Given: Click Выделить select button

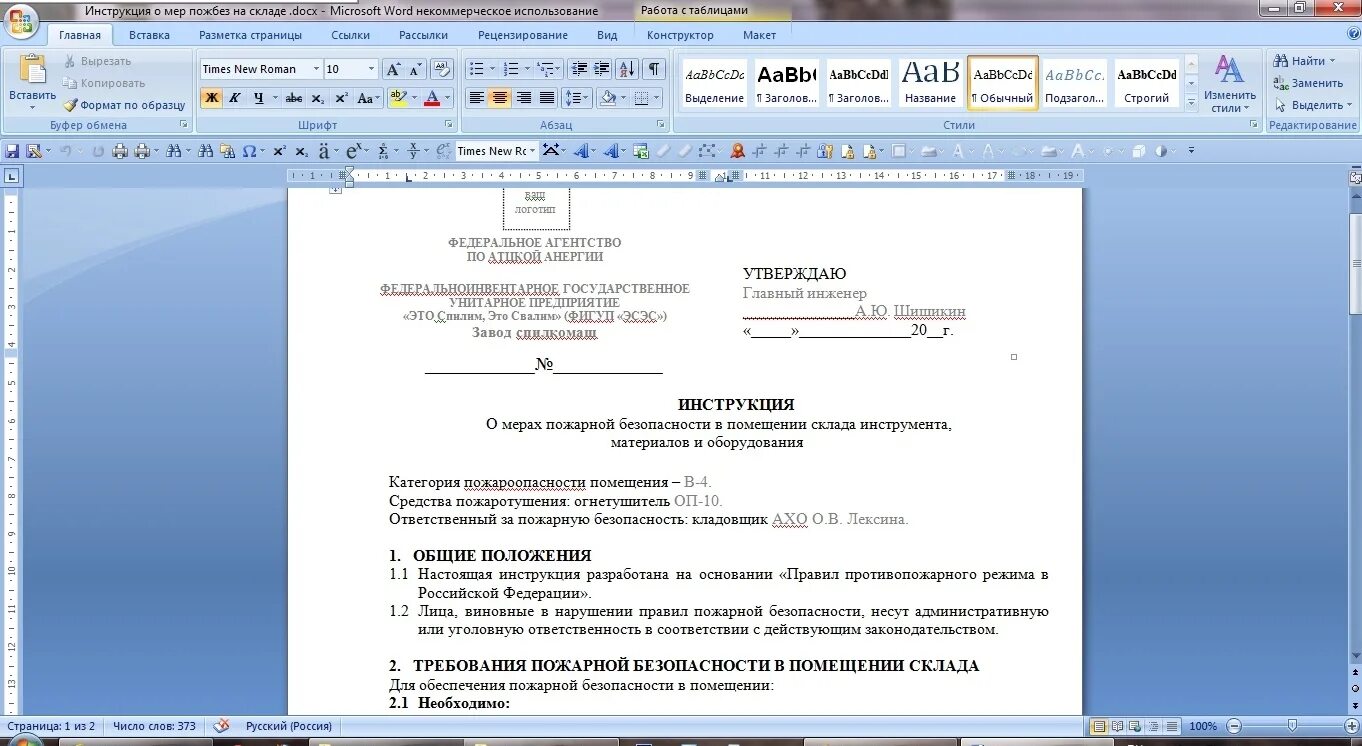Looking at the screenshot, I should point(1311,105).
